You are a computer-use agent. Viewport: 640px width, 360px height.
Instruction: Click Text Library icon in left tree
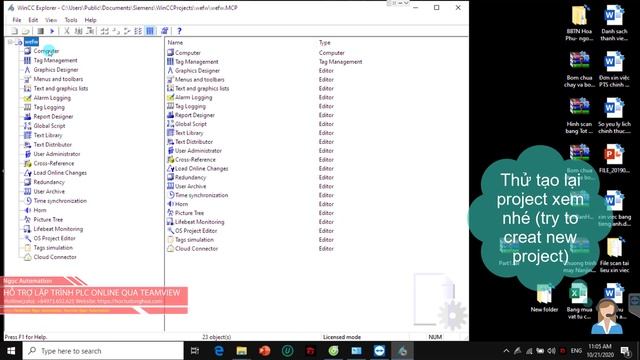(x=27, y=135)
